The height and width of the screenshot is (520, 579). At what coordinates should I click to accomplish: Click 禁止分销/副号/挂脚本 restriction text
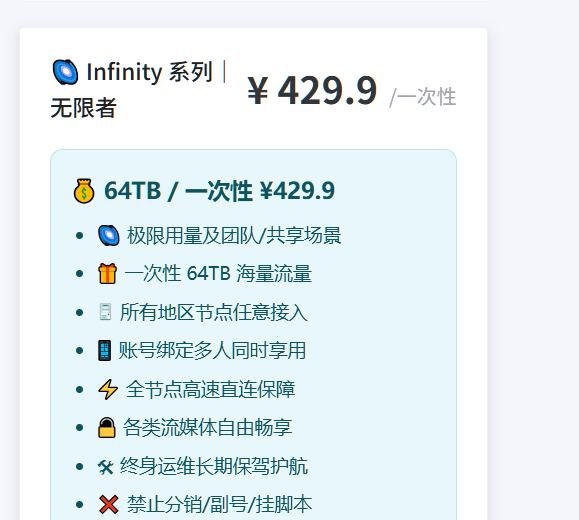pyautogui.click(x=219, y=504)
